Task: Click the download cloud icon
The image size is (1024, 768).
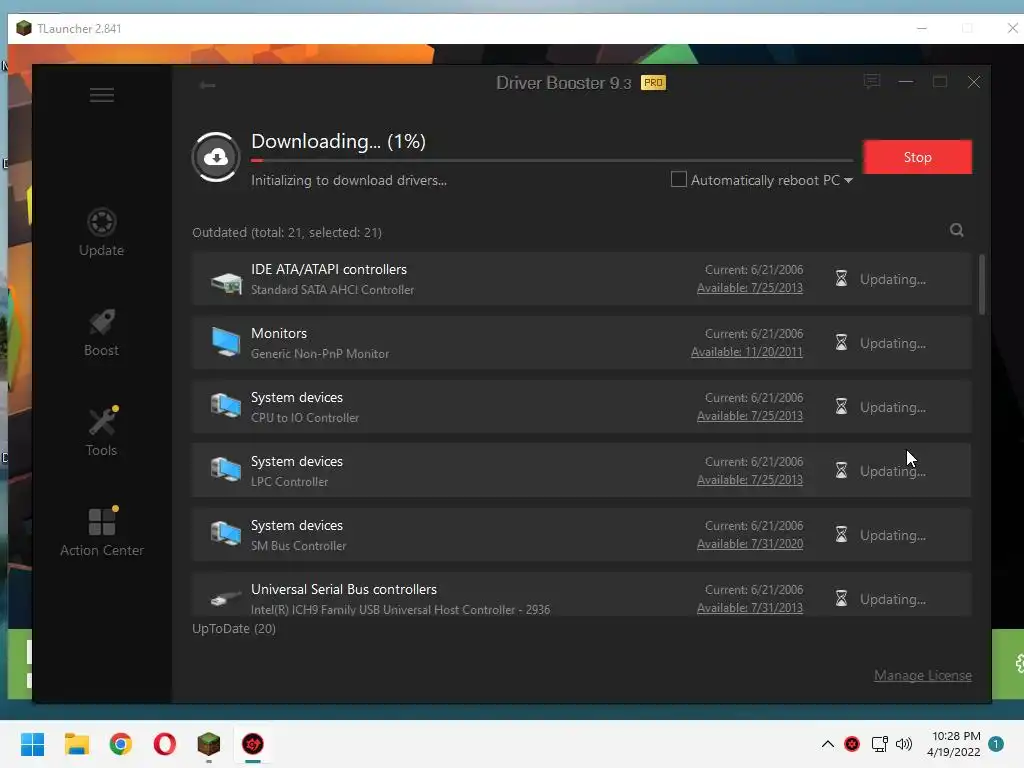Action: [x=216, y=157]
